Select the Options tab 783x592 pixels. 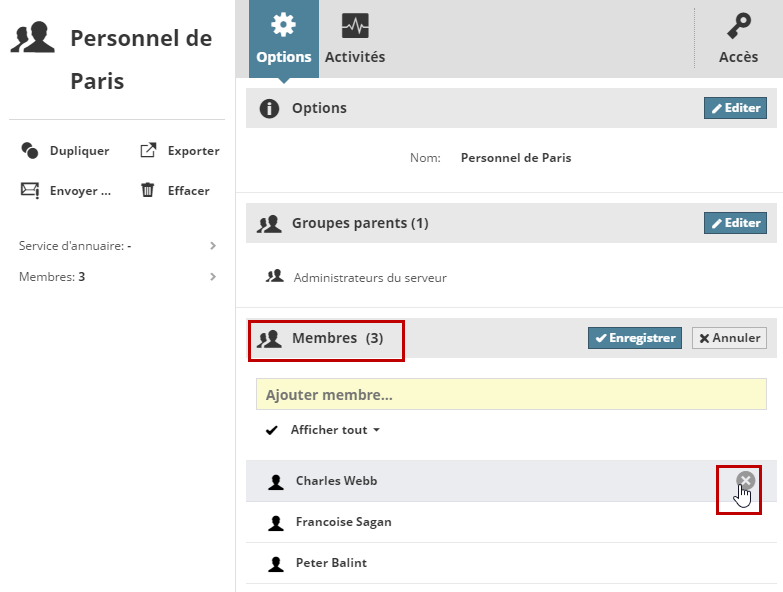tap(284, 39)
